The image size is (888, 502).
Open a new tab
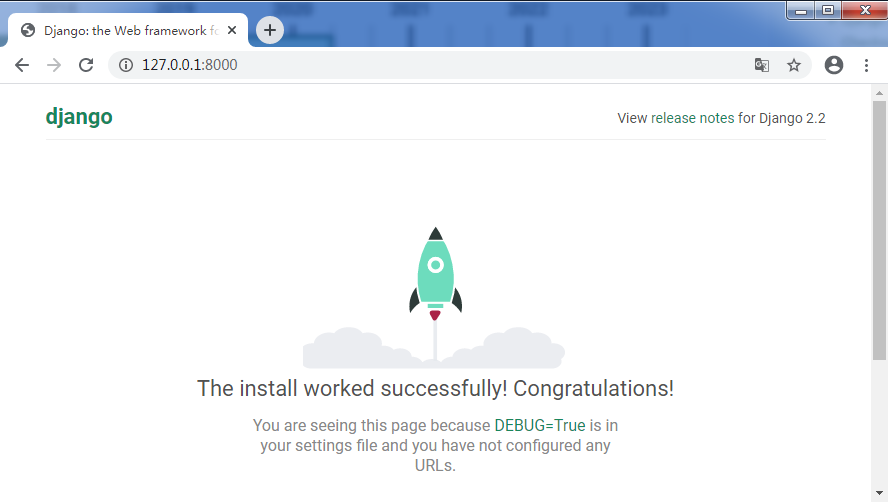coord(270,30)
